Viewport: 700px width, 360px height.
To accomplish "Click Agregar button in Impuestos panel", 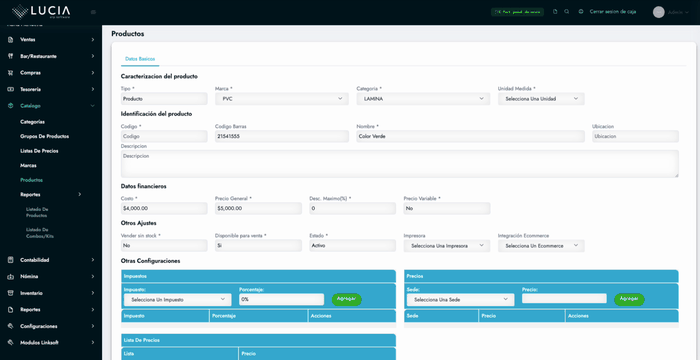I will coord(346,299).
